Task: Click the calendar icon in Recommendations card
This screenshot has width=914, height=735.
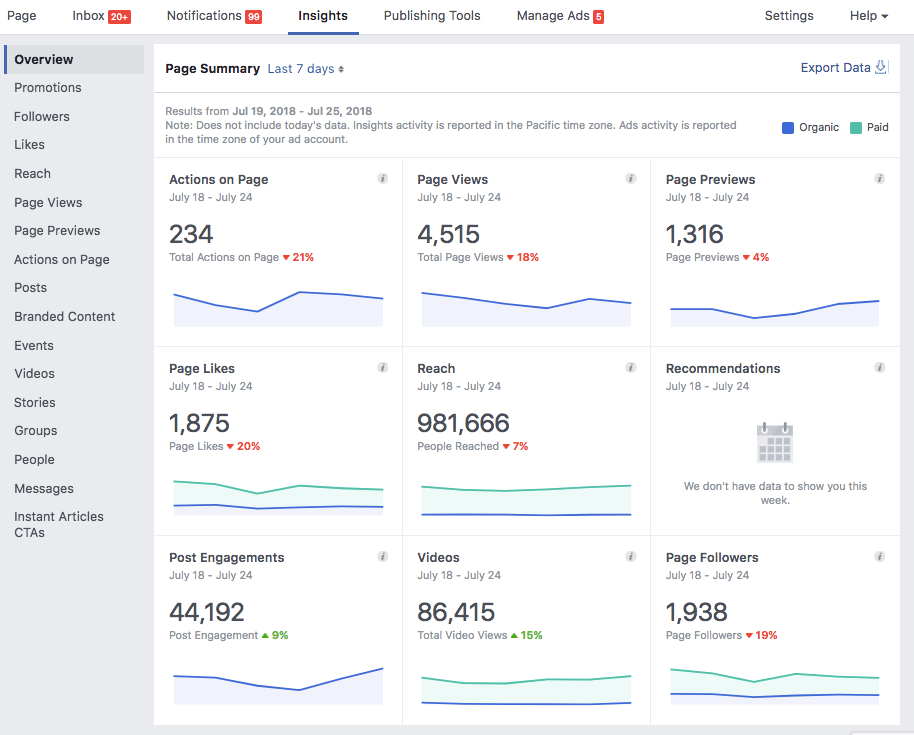Action: tap(774, 441)
